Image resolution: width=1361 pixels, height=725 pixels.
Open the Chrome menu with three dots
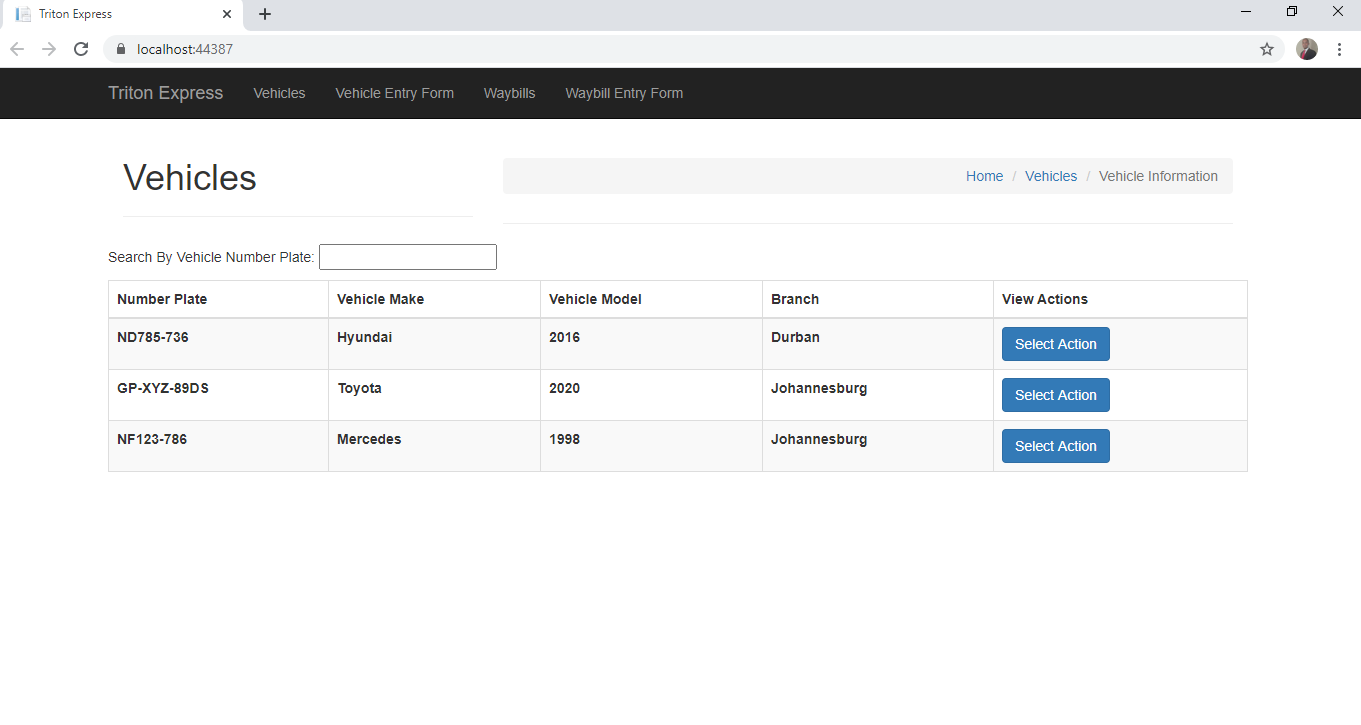pos(1340,48)
